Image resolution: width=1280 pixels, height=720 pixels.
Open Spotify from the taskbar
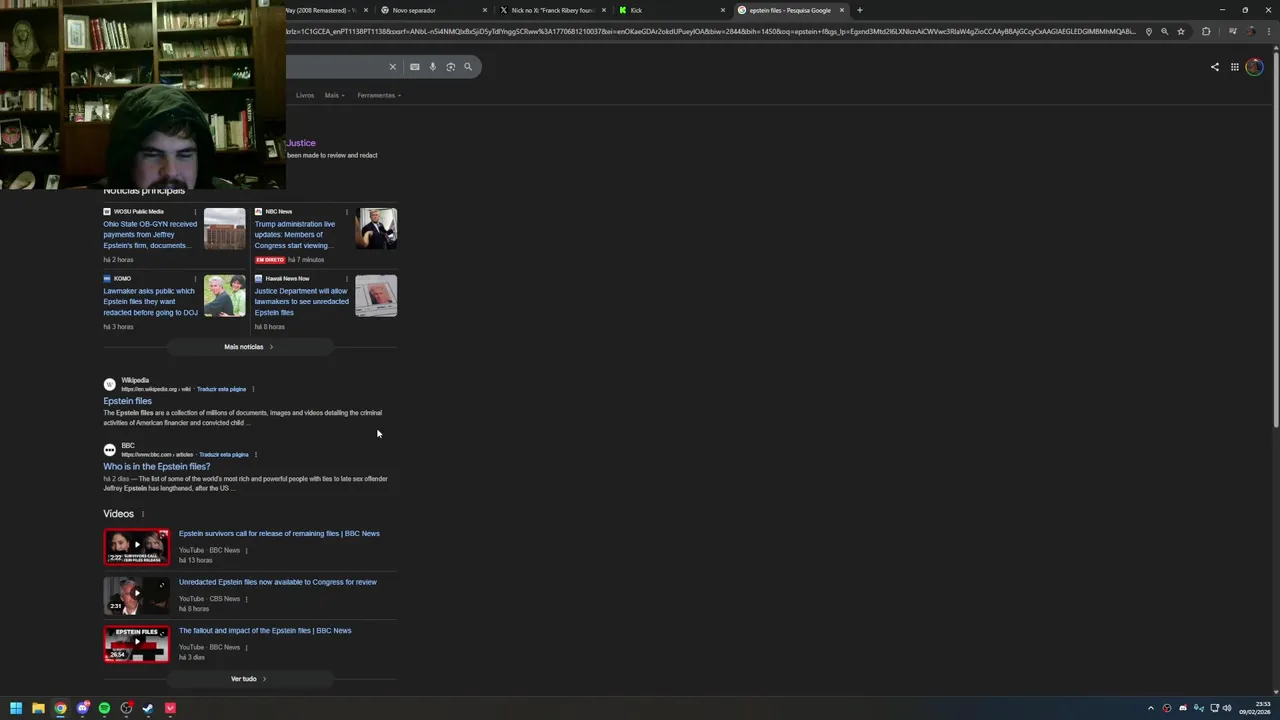[104, 708]
